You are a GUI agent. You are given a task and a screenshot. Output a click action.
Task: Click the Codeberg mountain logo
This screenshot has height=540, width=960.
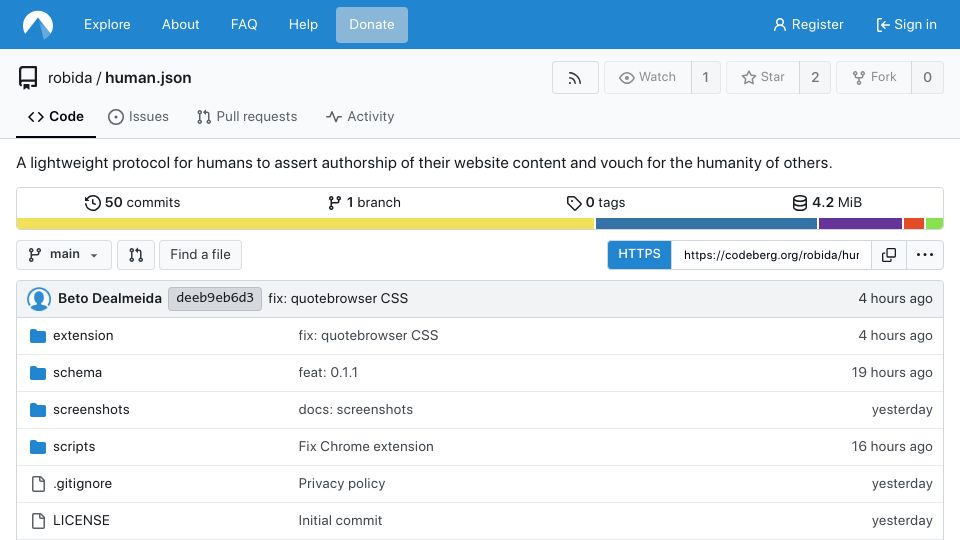click(38, 24)
